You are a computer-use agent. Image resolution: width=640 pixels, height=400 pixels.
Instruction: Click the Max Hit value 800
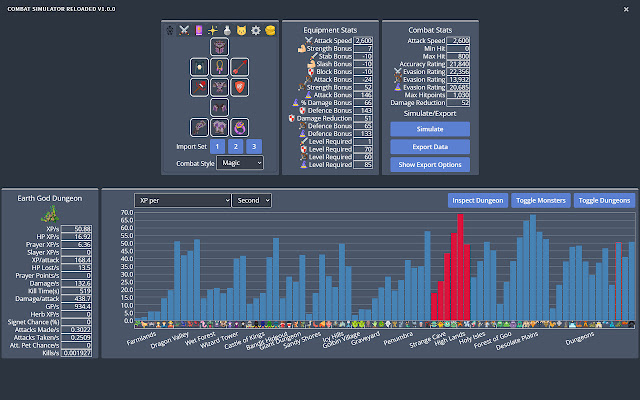pos(458,56)
